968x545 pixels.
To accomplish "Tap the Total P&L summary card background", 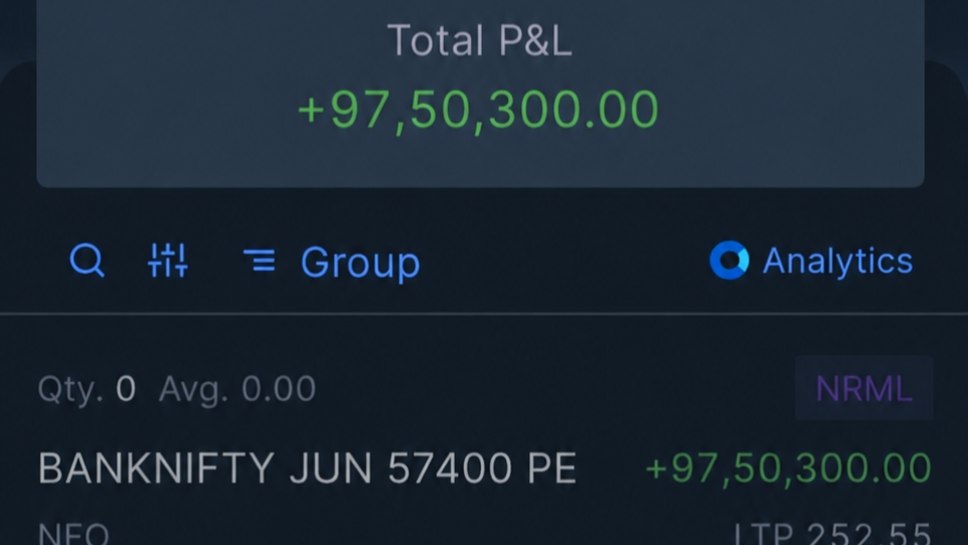I will (x=480, y=93).
